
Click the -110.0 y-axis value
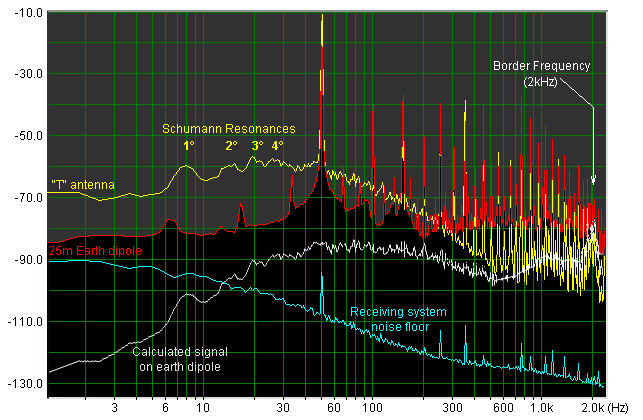click(25, 322)
